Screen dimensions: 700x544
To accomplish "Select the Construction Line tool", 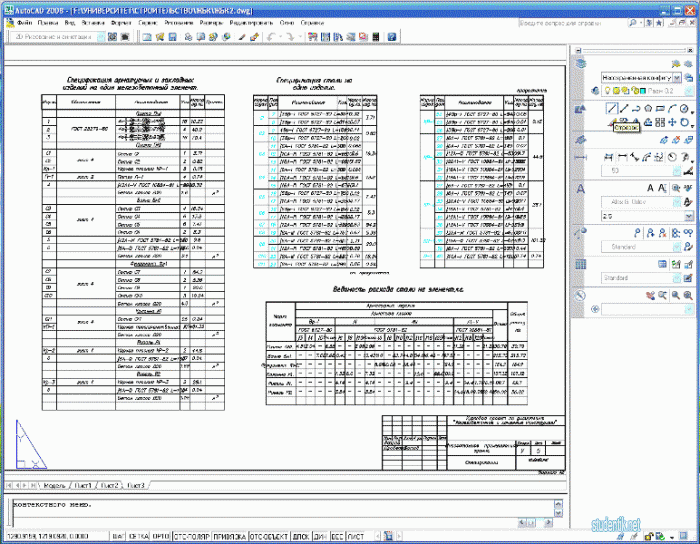I will click(x=624, y=108).
